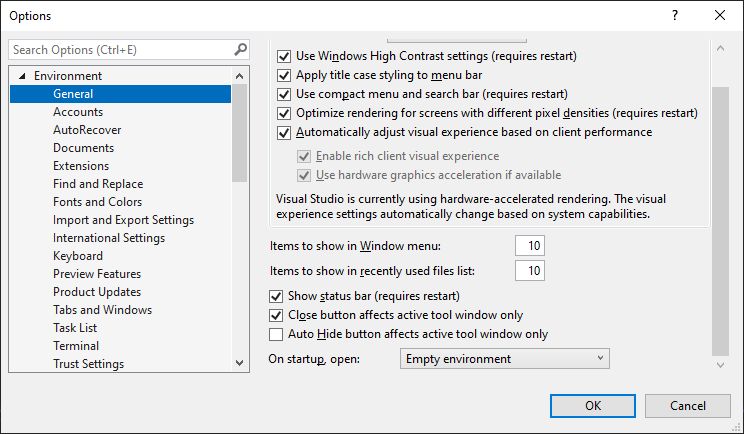This screenshot has height=434, width=744.
Task: Toggle Use compact menu and search bar
Action: click(x=284, y=94)
